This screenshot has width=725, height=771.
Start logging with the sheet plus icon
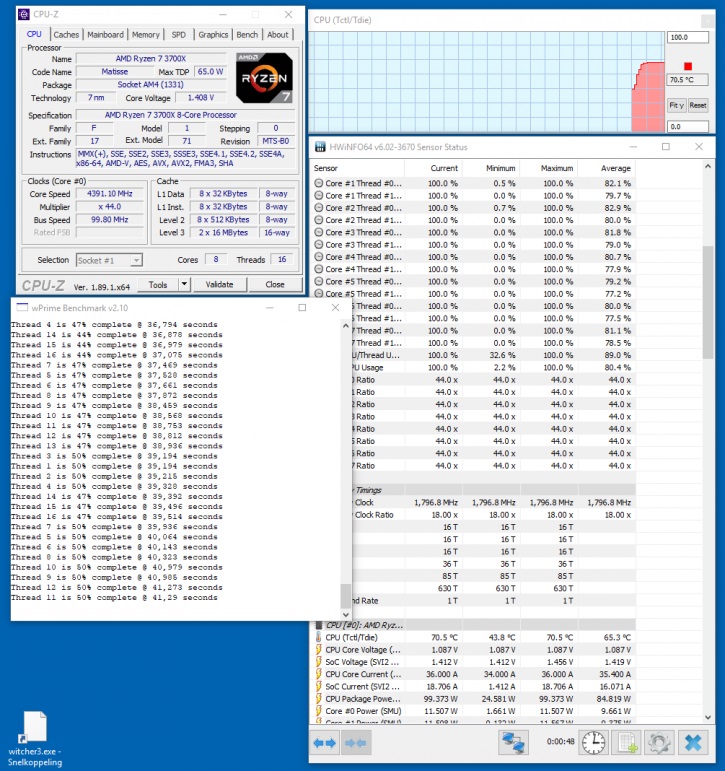(627, 742)
